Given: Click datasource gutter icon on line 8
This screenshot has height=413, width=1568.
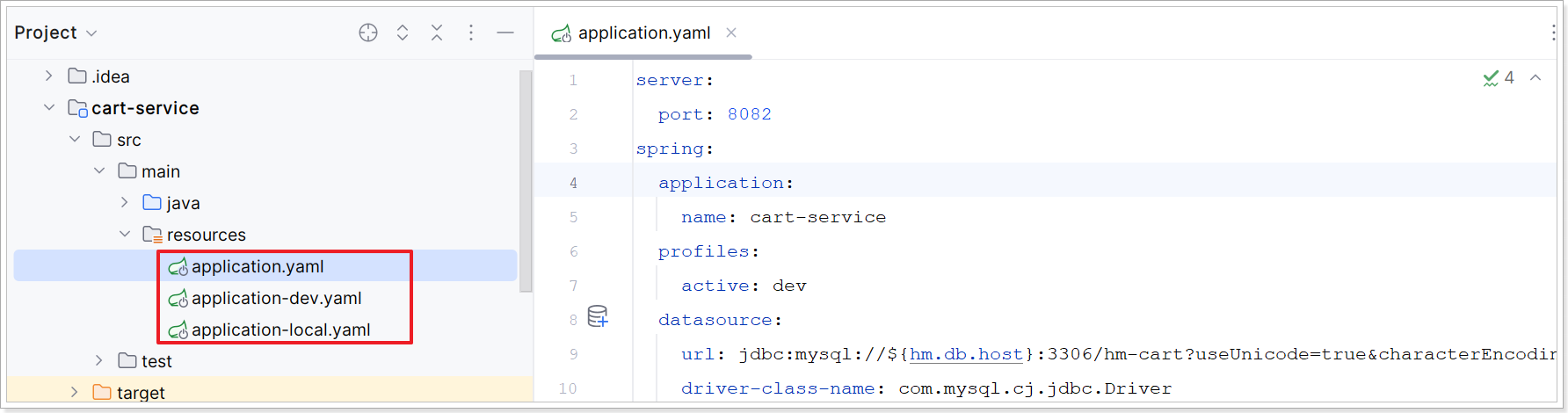Looking at the screenshot, I should [598, 316].
